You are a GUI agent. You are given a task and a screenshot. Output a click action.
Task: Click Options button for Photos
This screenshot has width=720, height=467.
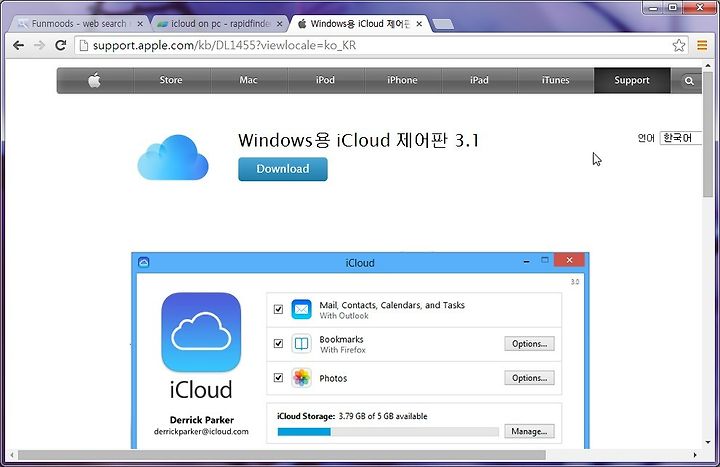tap(529, 378)
